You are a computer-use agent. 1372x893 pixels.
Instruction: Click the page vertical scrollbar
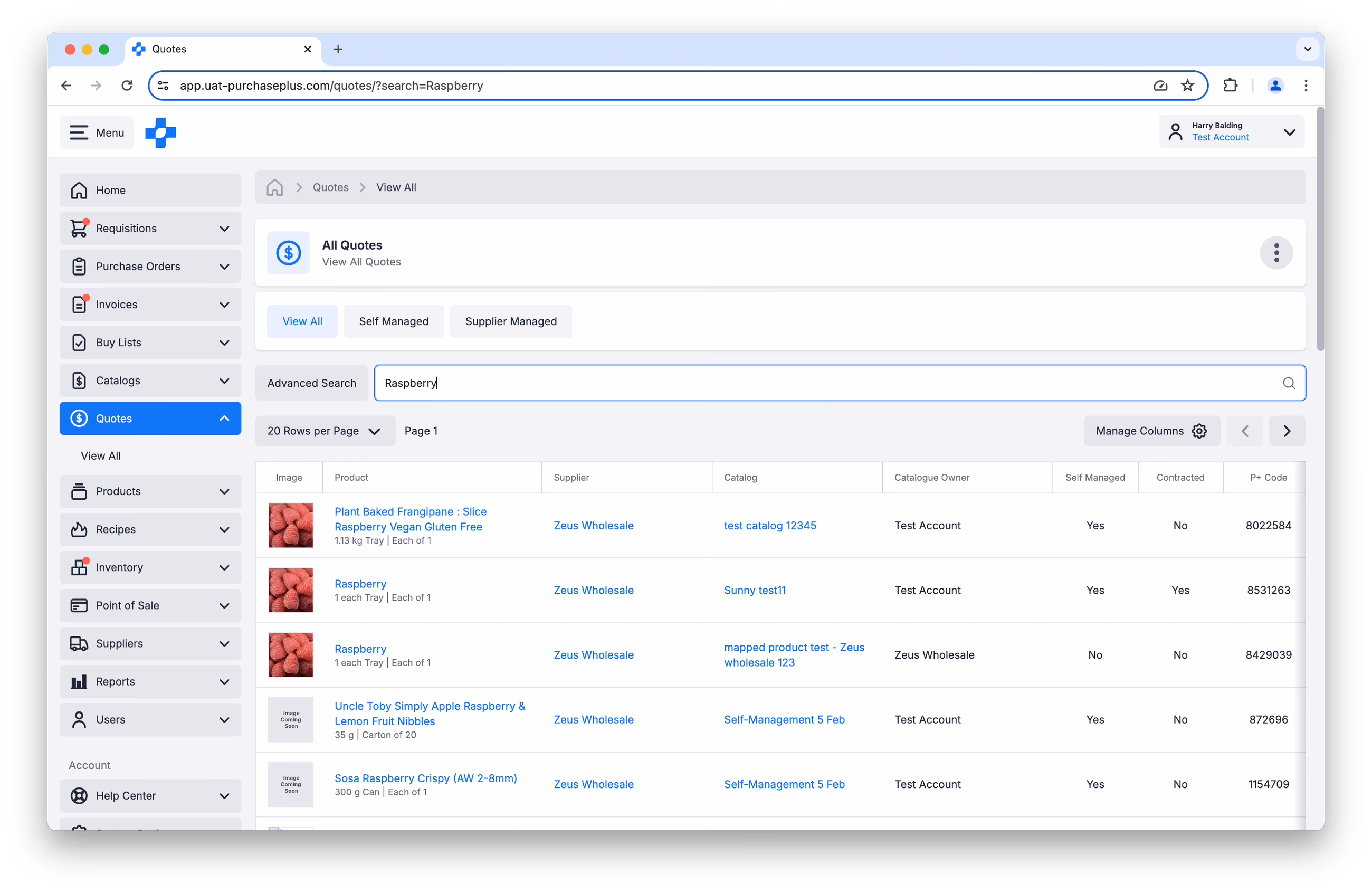tap(1320, 229)
